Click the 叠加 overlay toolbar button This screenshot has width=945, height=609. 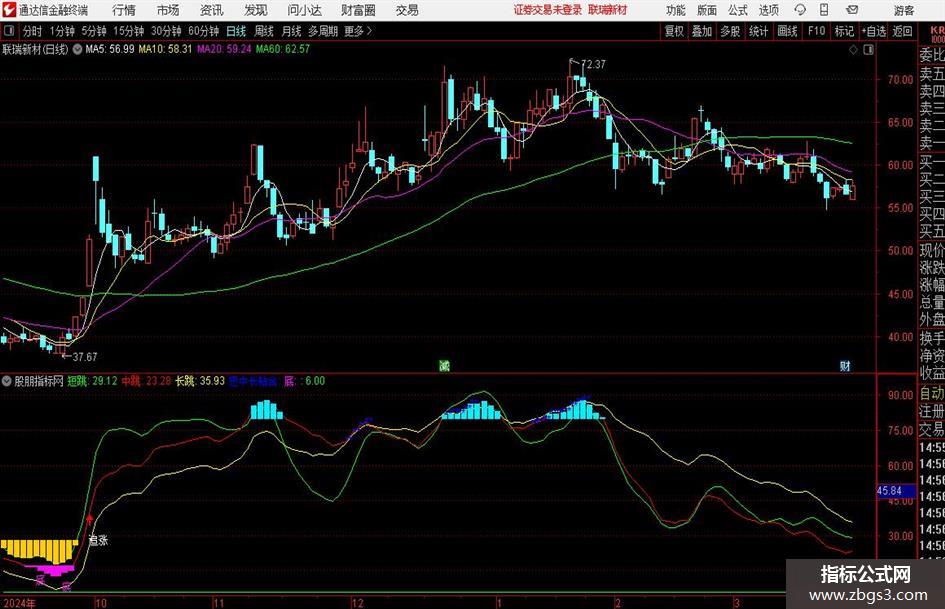point(702,31)
